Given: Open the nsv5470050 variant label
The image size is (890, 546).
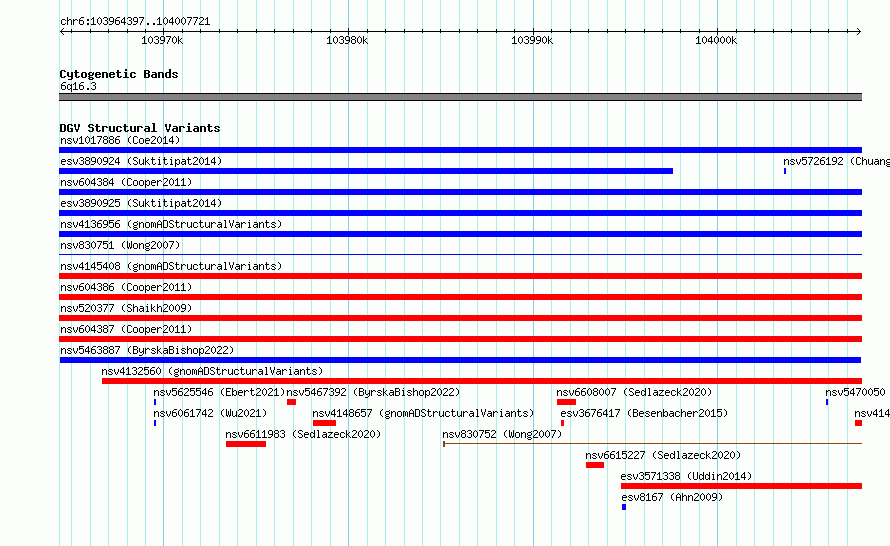Looking at the screenshot, I should 855,392.
